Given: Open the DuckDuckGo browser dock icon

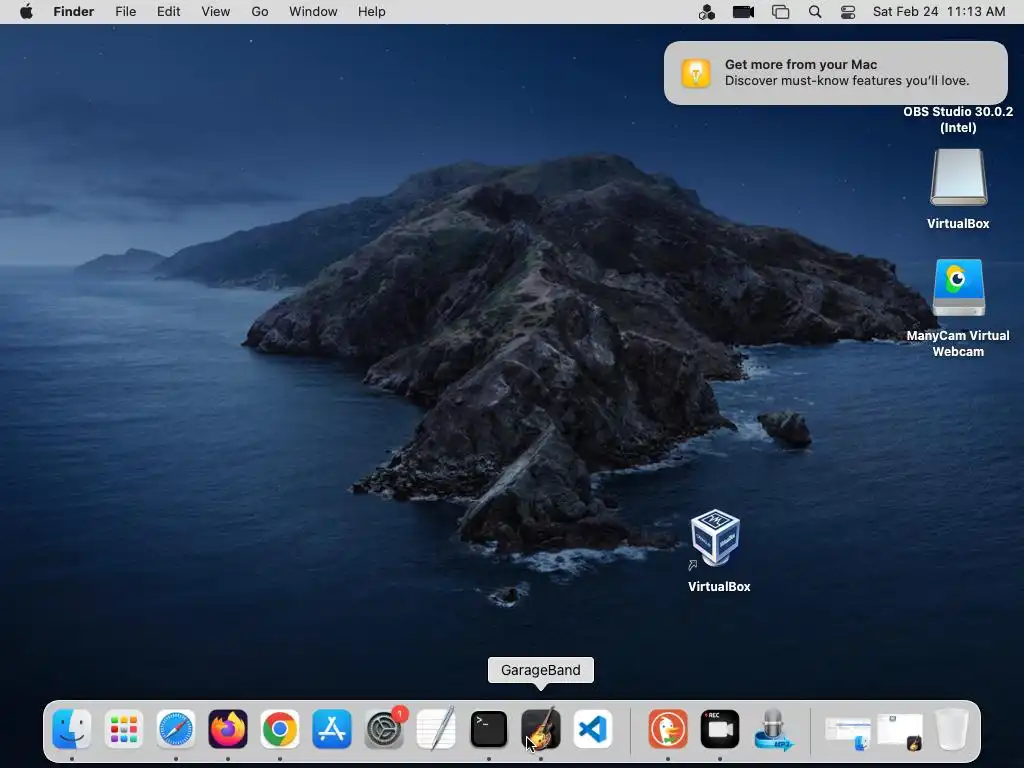Looking at the screenshot, I should click(x=667, y=729).
